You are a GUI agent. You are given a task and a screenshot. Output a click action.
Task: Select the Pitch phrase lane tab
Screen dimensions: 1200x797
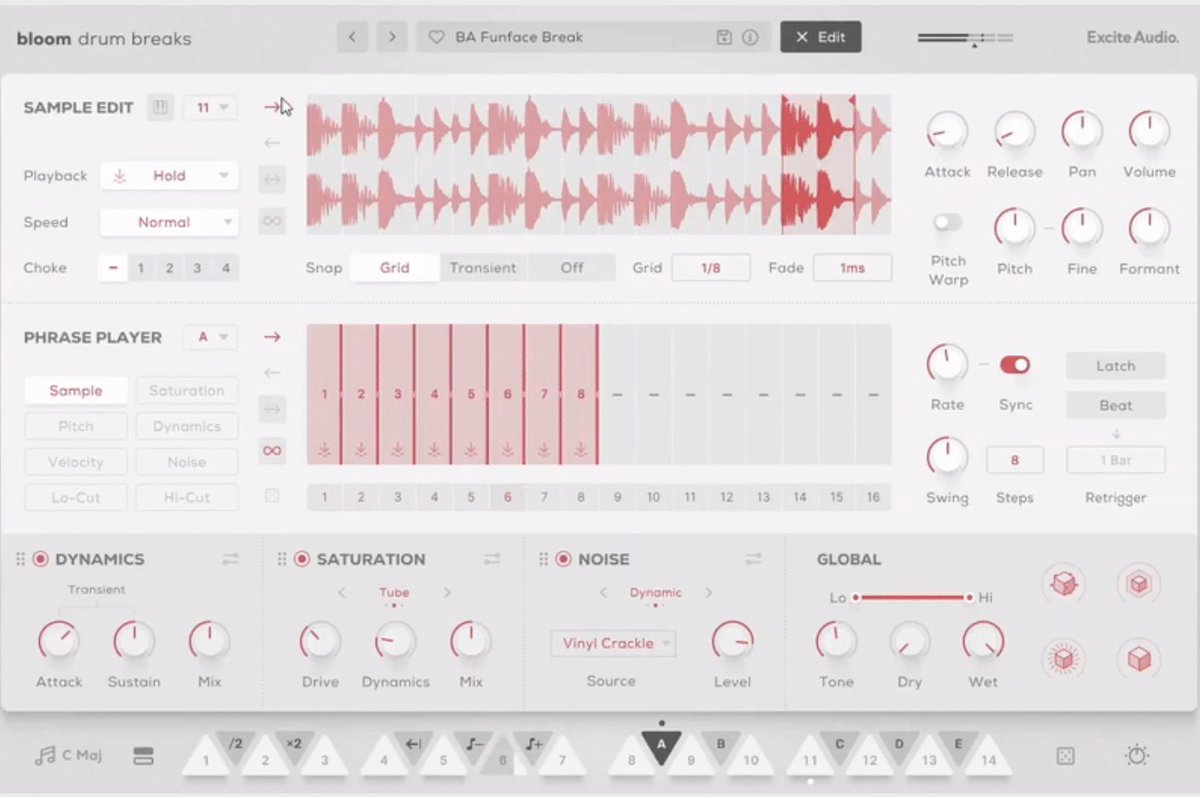click(x=76, y=426)
